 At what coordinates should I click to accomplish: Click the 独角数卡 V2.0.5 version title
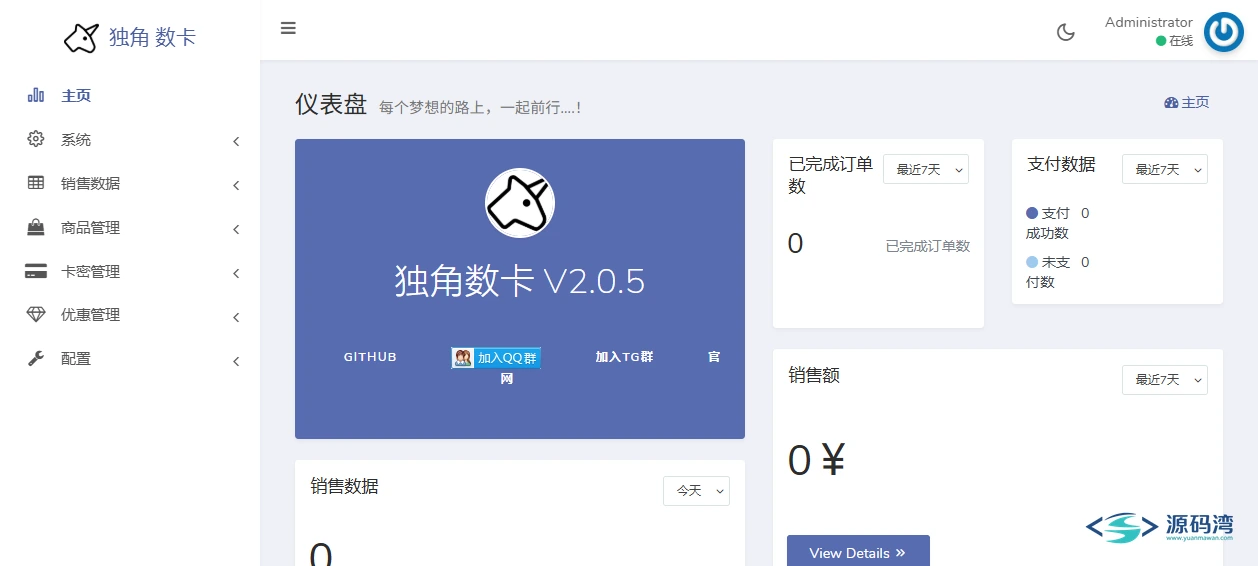(520, 281)
